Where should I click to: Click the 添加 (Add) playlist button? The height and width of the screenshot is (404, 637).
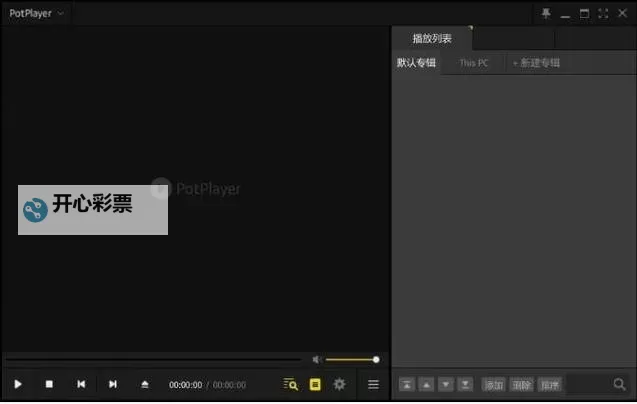point(494,384)
